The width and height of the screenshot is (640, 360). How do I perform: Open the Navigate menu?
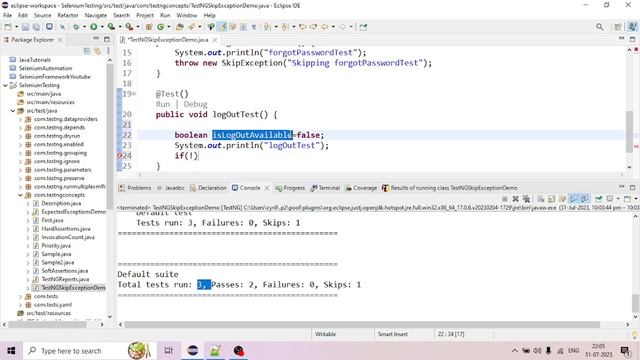[96, 15]
